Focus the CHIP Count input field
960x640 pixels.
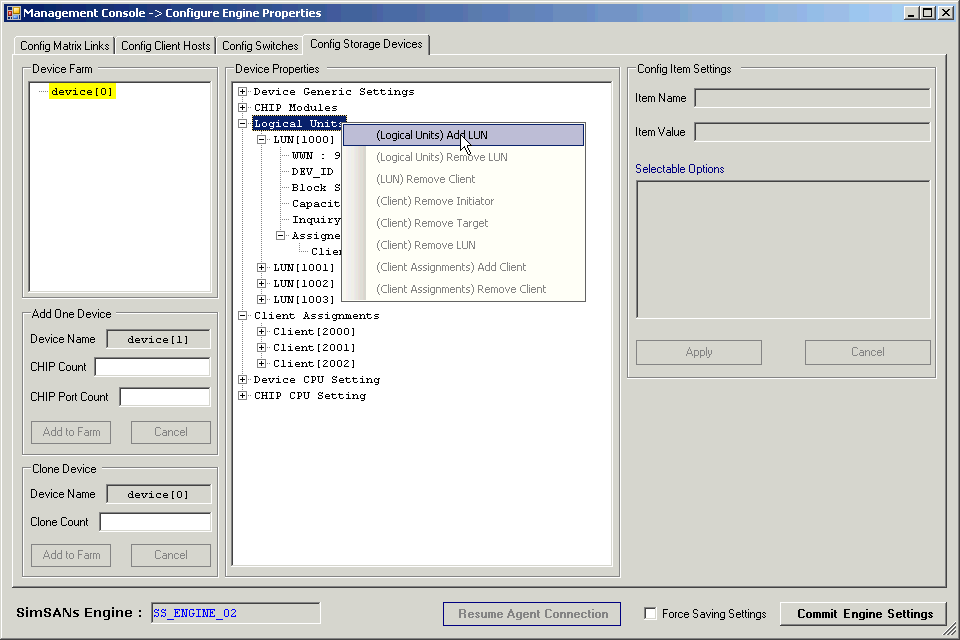(152, 367)
